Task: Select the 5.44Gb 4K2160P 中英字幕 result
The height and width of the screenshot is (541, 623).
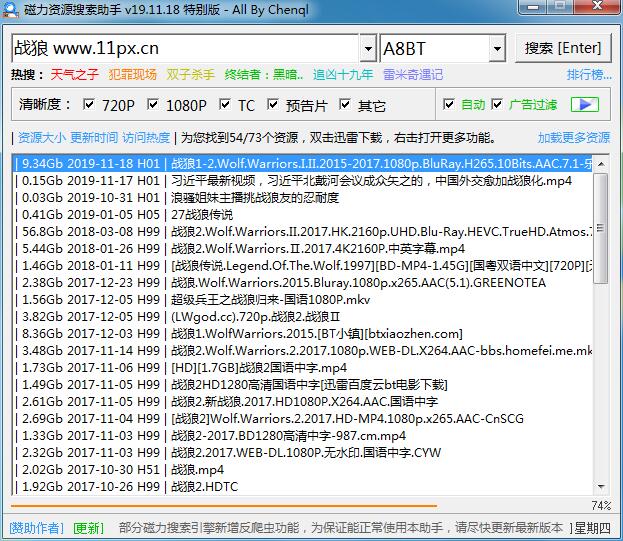Action: click(303, 248)
